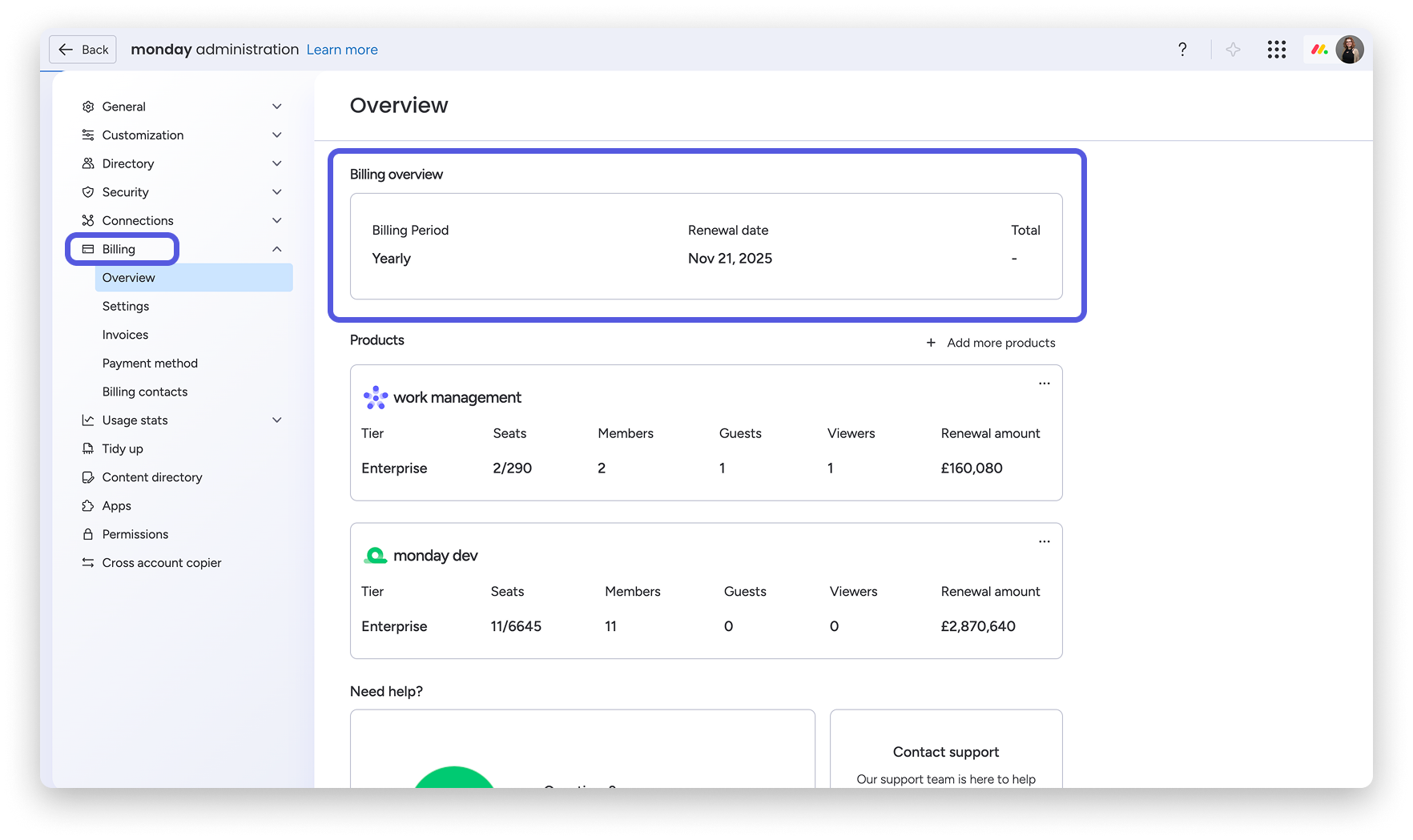Click the work management product logo

376,397
